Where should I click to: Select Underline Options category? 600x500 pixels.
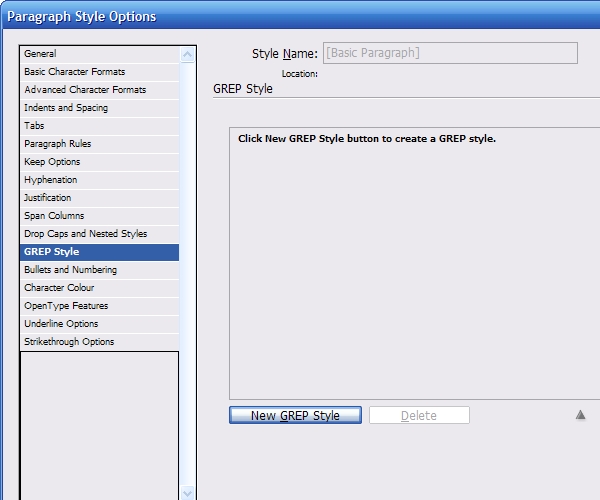tap(99, 324)
